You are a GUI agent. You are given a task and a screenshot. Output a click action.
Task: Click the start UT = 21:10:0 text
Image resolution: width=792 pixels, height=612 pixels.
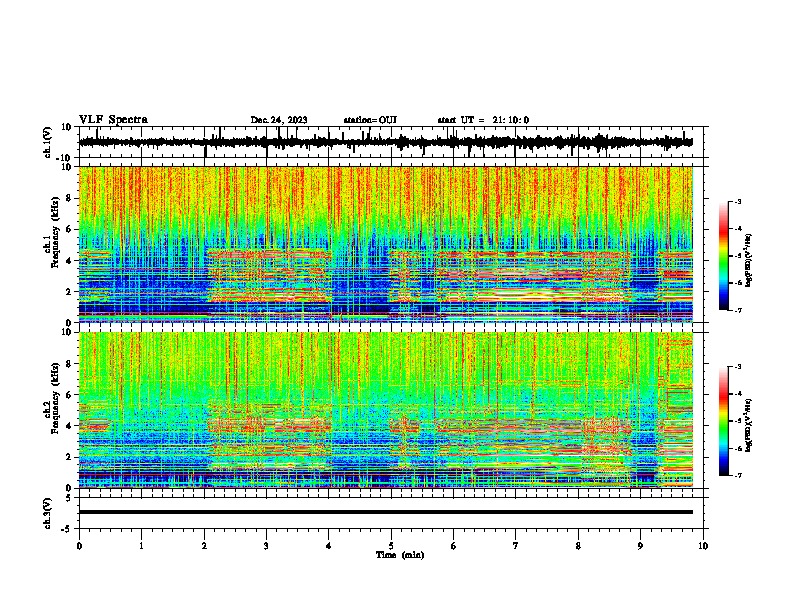pos(483,120)
